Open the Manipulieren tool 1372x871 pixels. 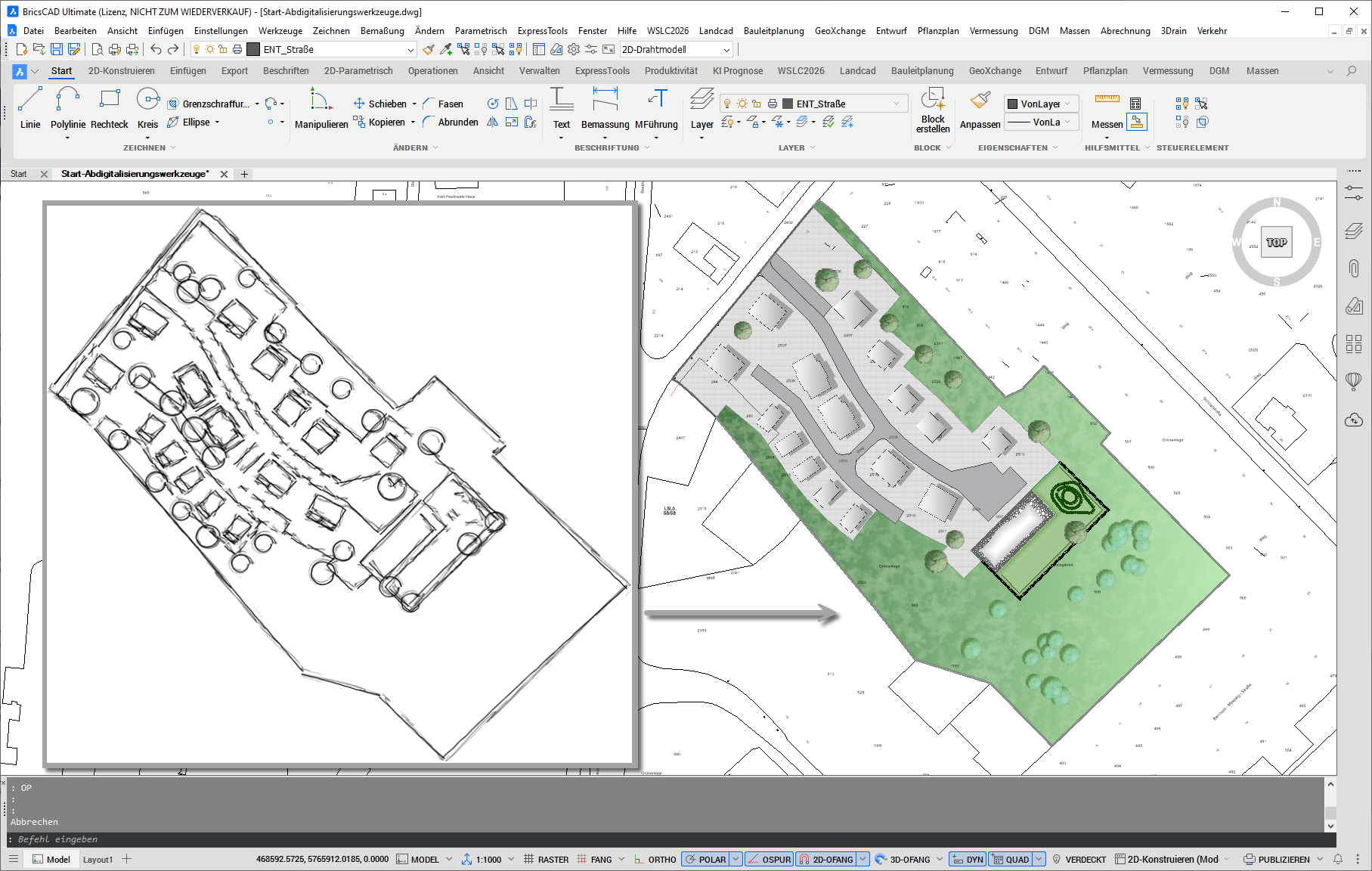tap(321, 111)
